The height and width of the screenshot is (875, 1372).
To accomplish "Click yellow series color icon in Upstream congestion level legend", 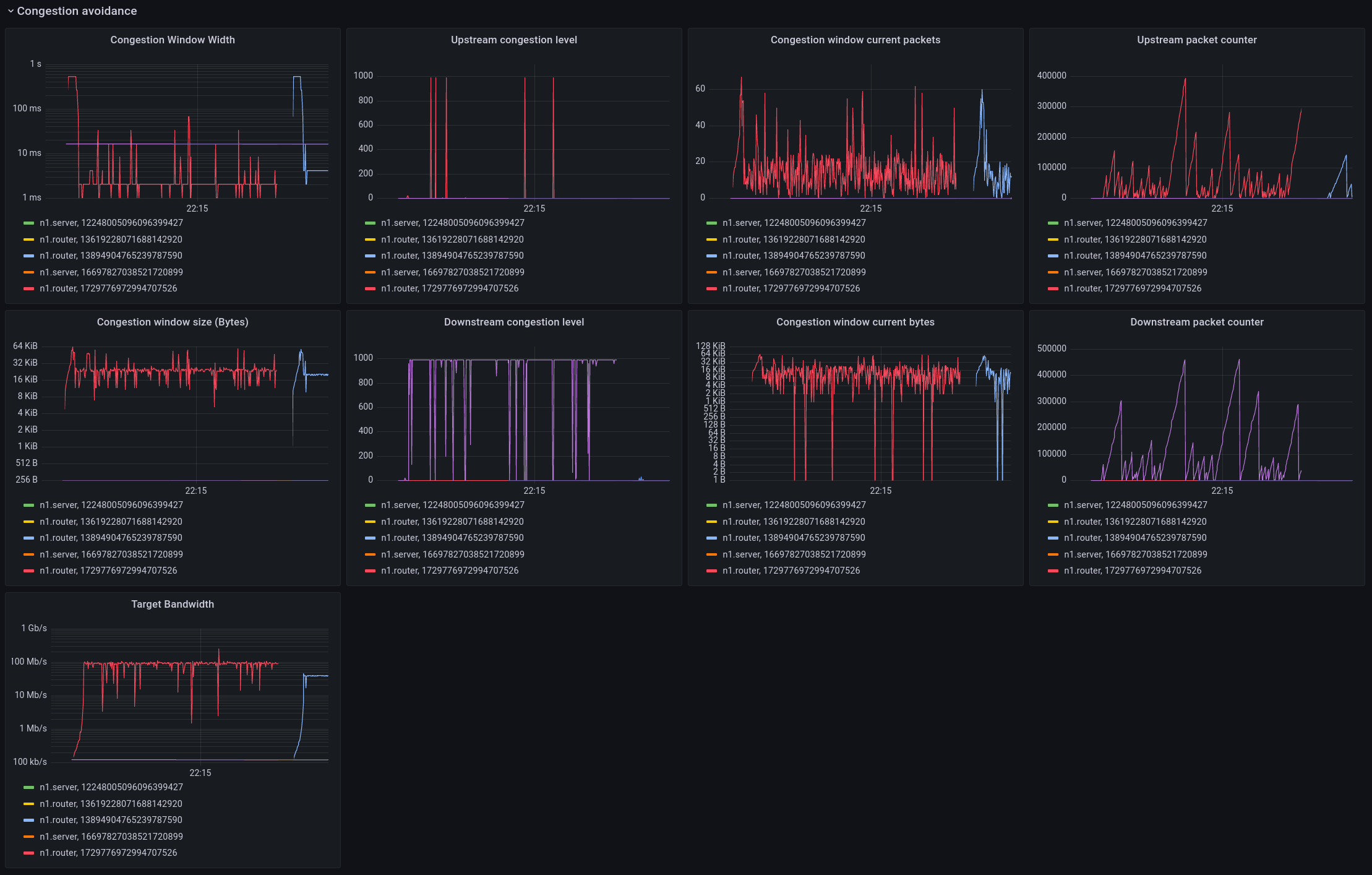I will (370, 239).
